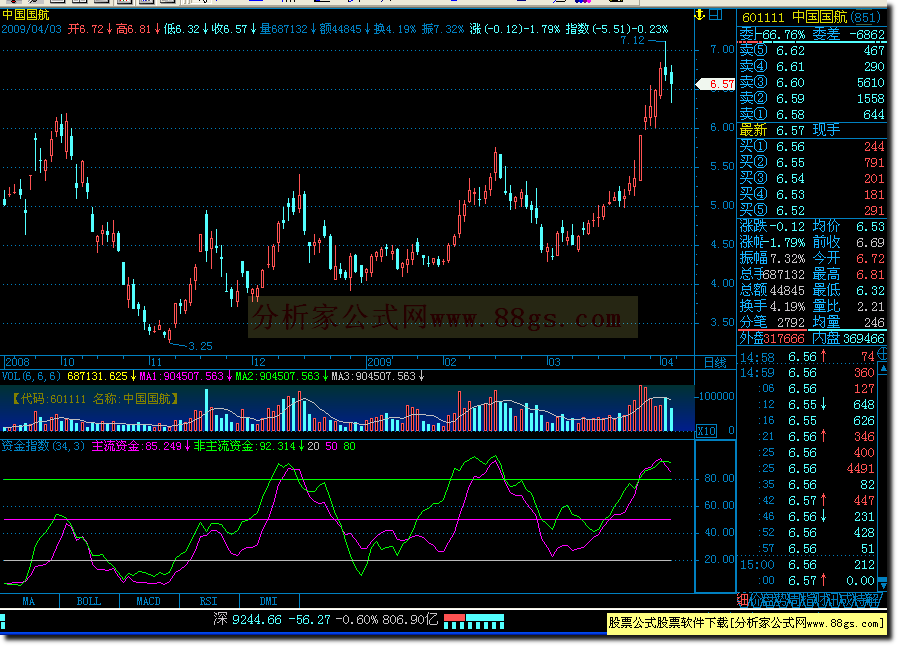Click the (851) sector code link
The image size is (899, 646).
click(868, 17)
